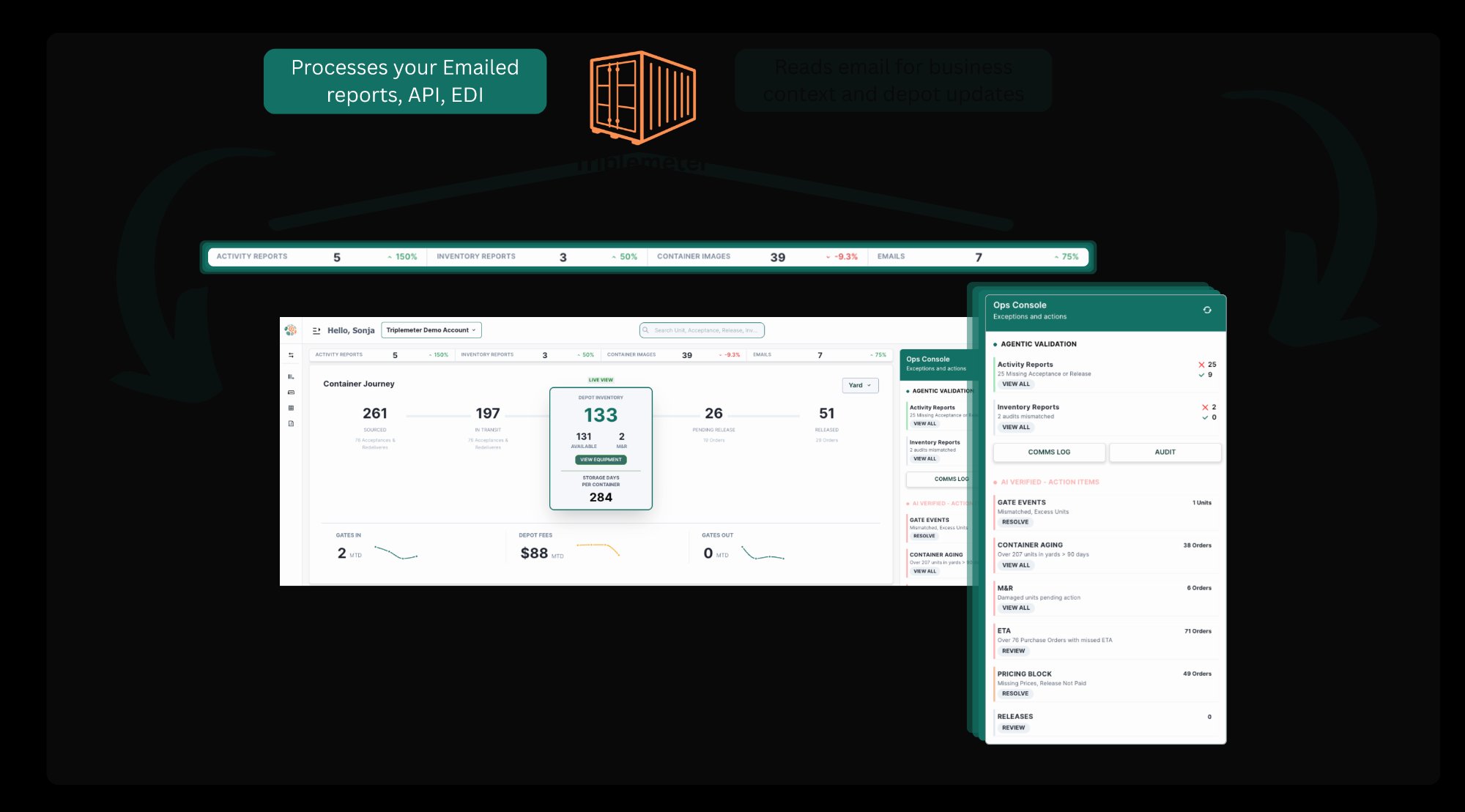Resolve the Gate Events item
This screenshot has height=812, width=1465.
1015,522
